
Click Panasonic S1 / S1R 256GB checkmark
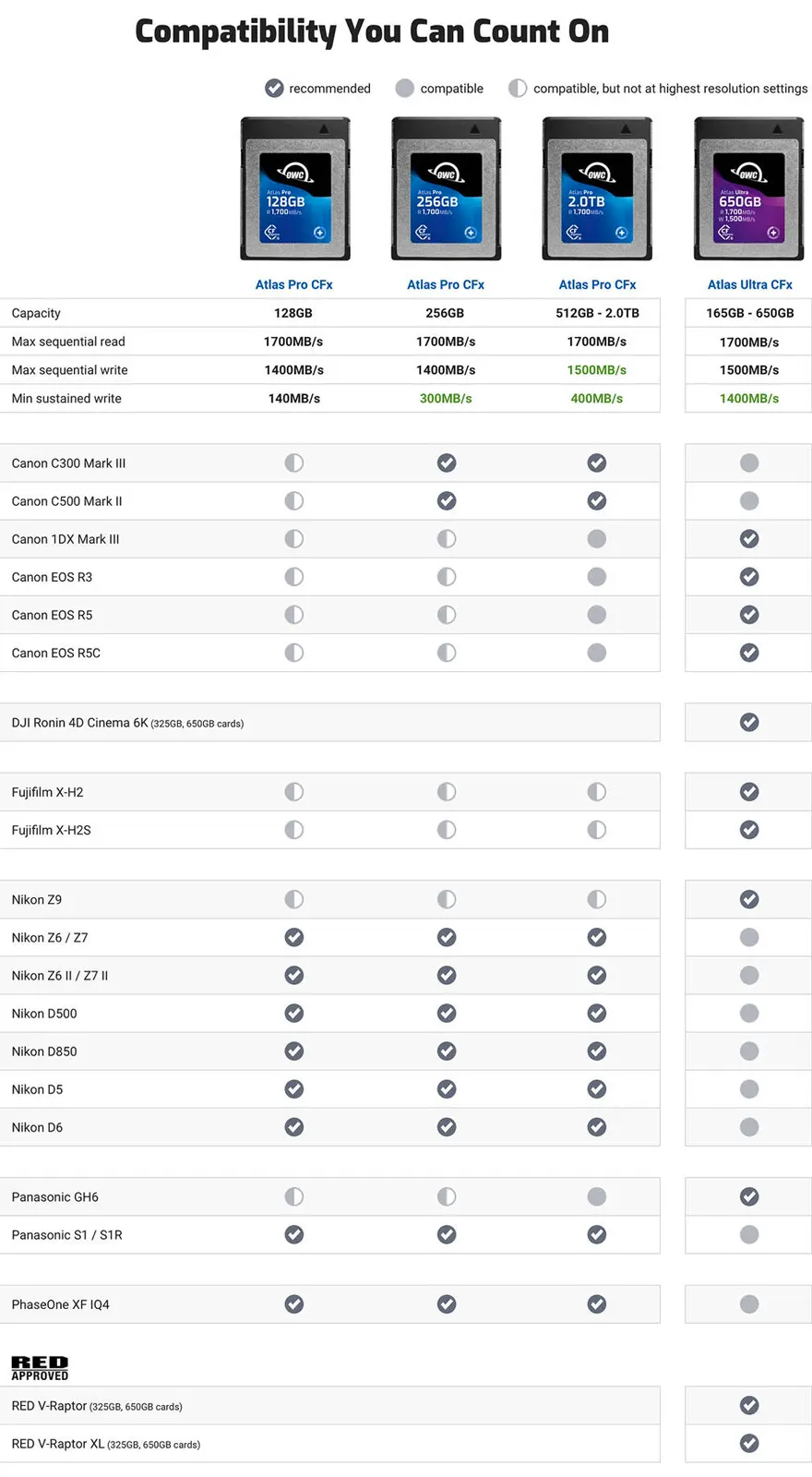tap(447, 1234)
